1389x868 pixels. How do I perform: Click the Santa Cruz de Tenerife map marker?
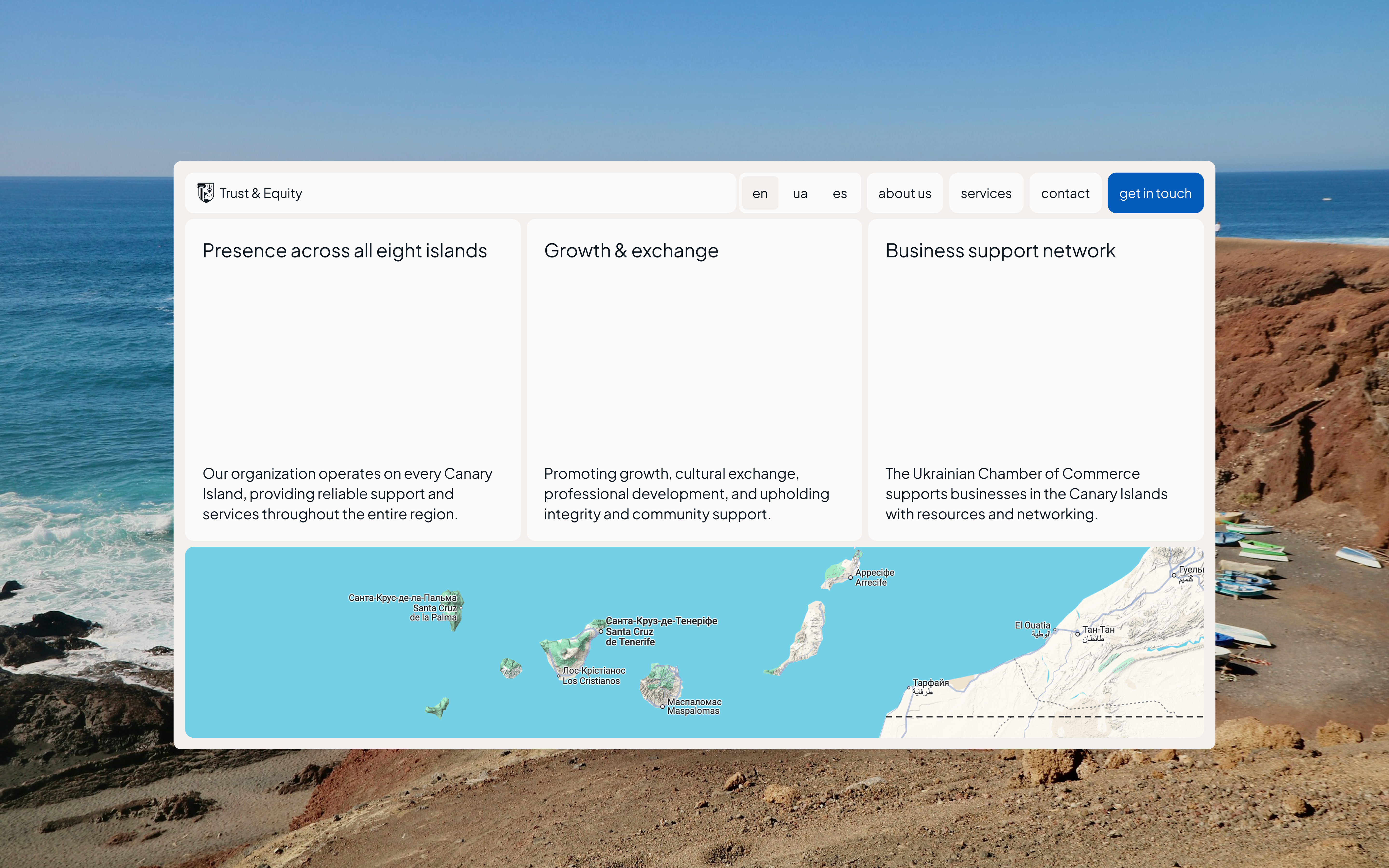[x=601, y=631]
